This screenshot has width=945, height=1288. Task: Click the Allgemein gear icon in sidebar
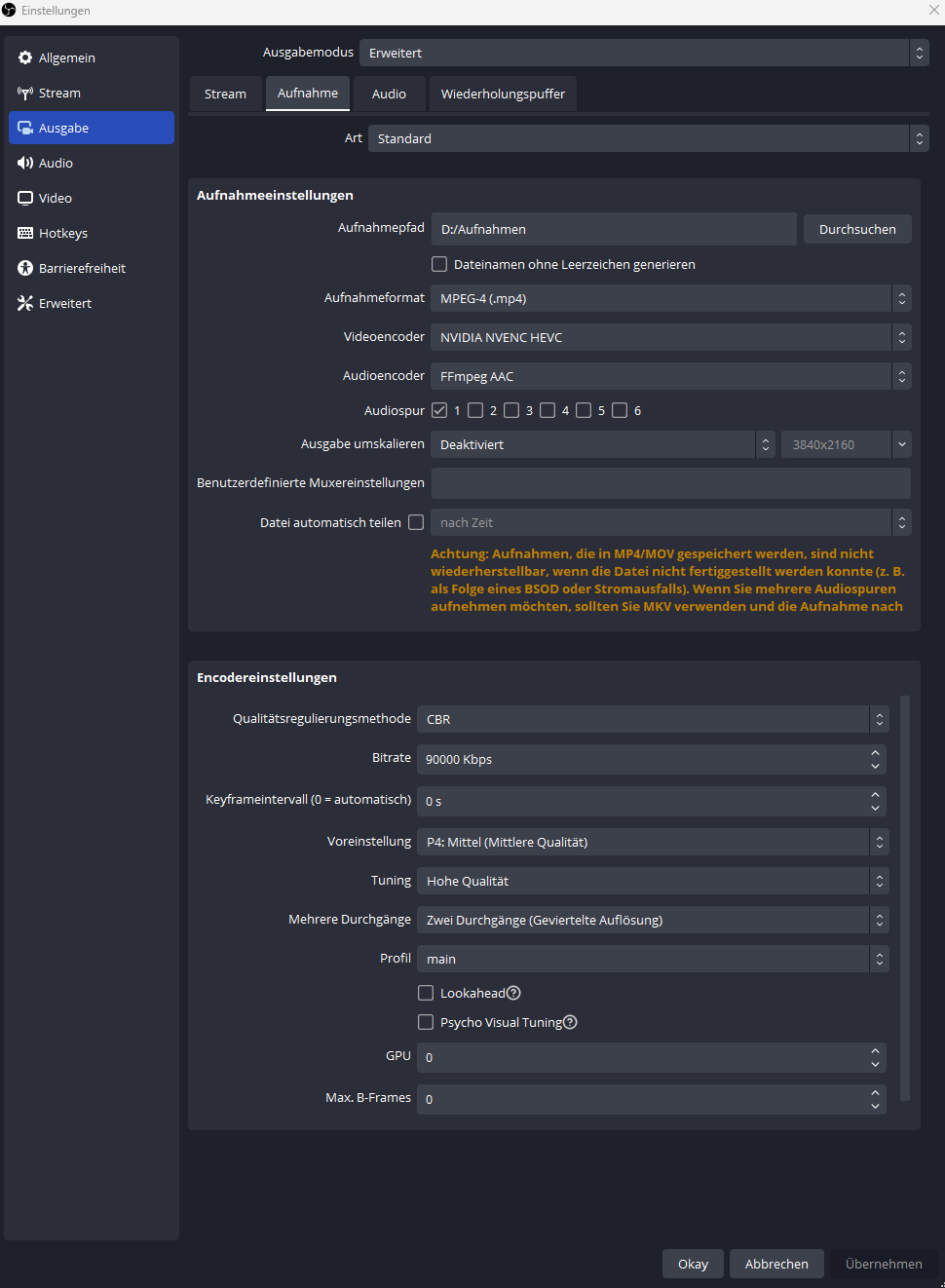coord(25,58)
